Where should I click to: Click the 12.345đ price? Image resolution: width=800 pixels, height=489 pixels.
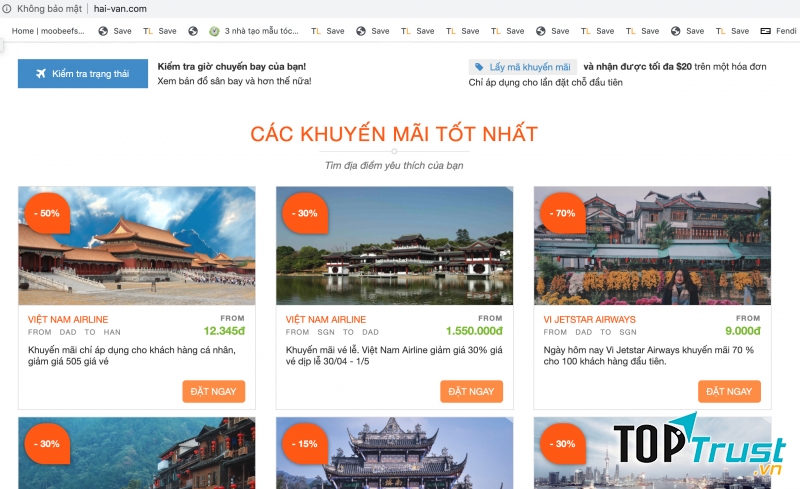(224, 331)
